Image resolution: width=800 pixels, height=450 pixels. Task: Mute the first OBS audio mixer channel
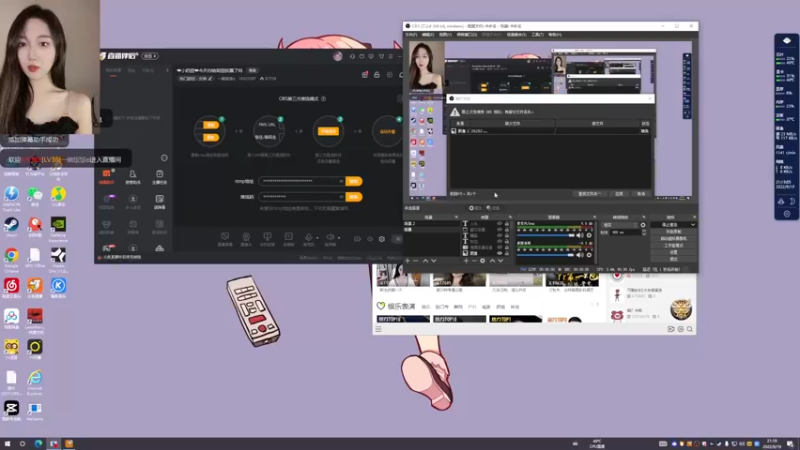[x=580, y=235]
